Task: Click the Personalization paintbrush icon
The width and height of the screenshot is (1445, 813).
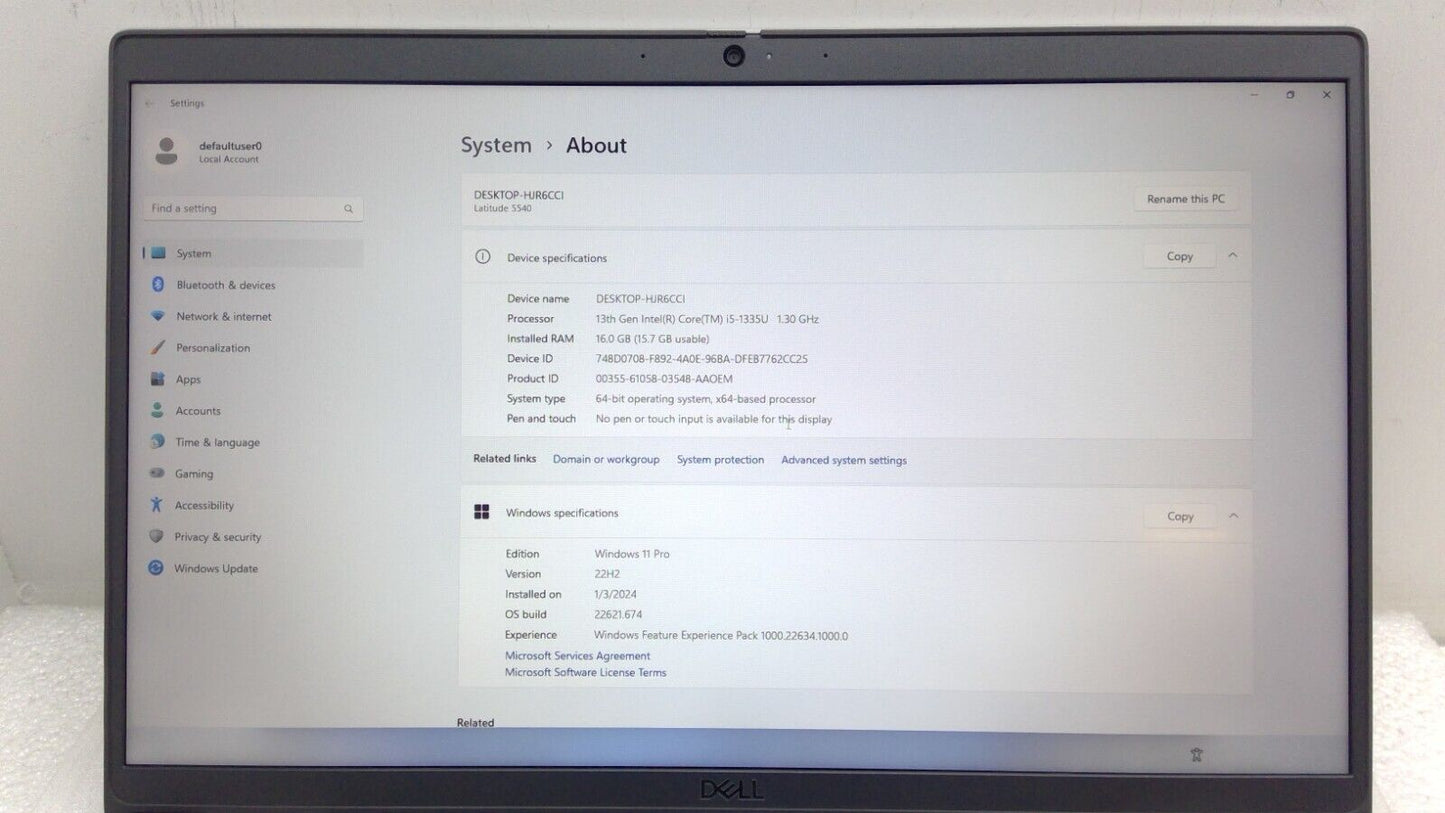Action: click(157, 348)
